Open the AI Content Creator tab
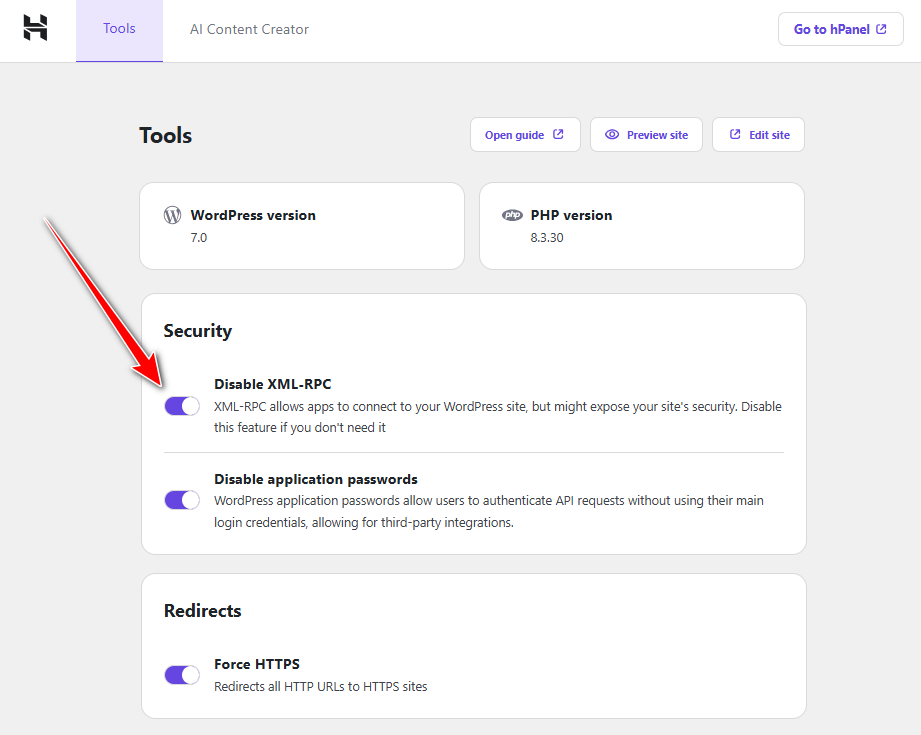The height and width of the screenshot is (735, 921). click(x=249, y=29)
